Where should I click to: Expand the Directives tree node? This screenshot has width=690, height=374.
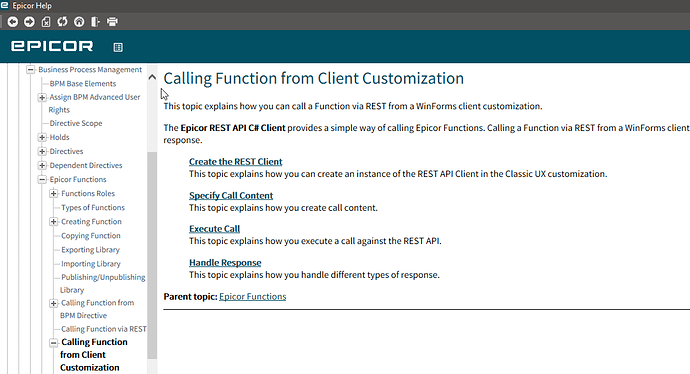[x=42, y=151]
